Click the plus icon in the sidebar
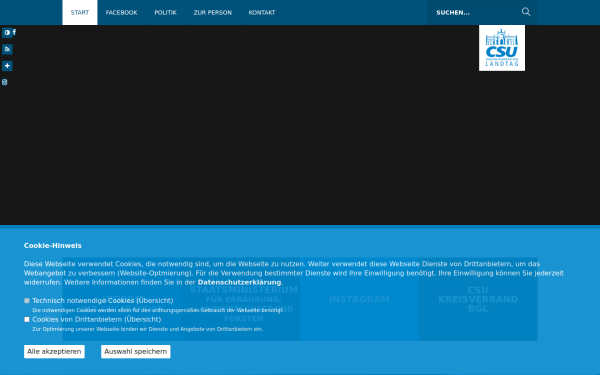 7,66
